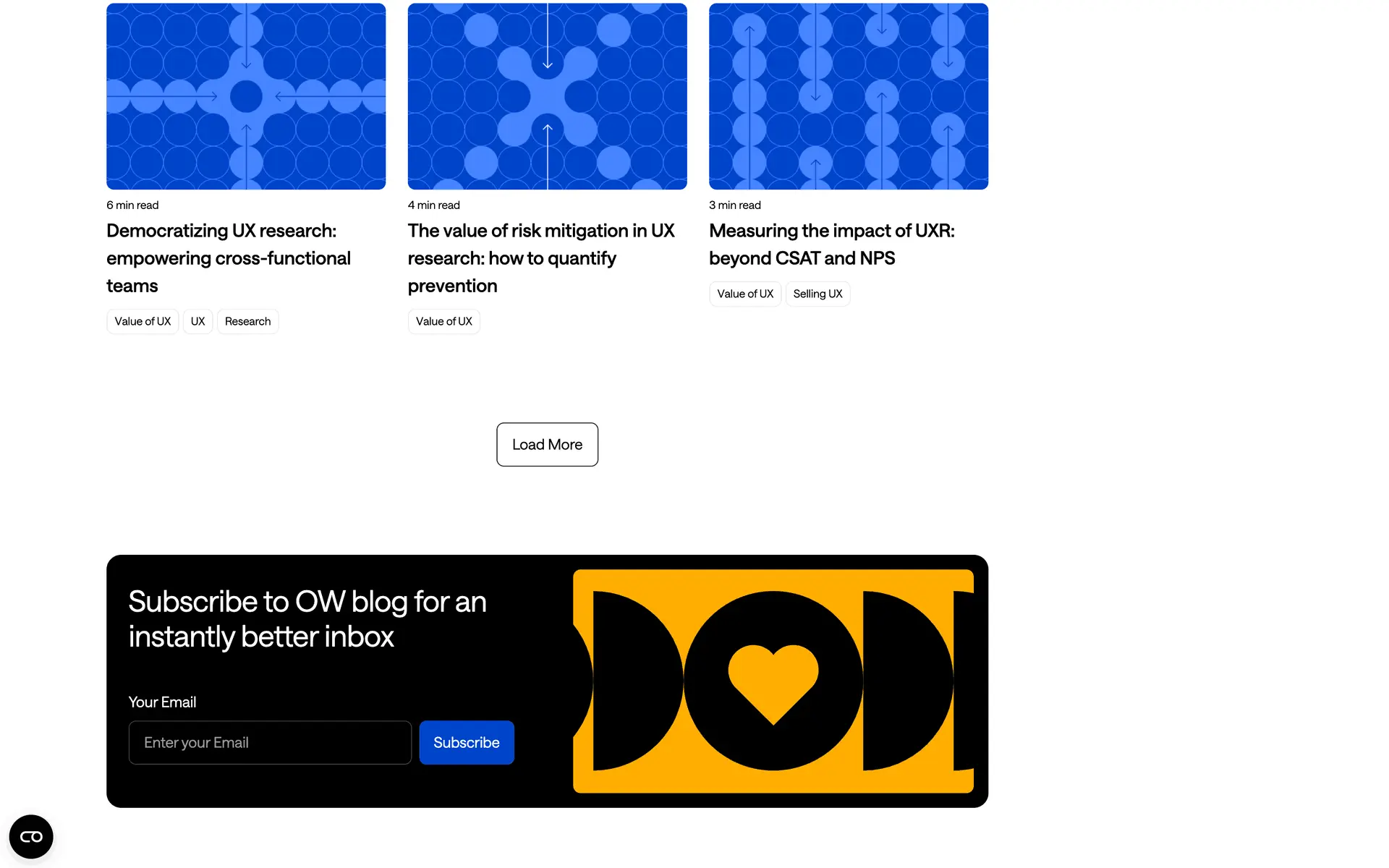Click the Subscribe to OW blog heading
Viewport: 1389px width, 868px height.
tap(307, 619)
